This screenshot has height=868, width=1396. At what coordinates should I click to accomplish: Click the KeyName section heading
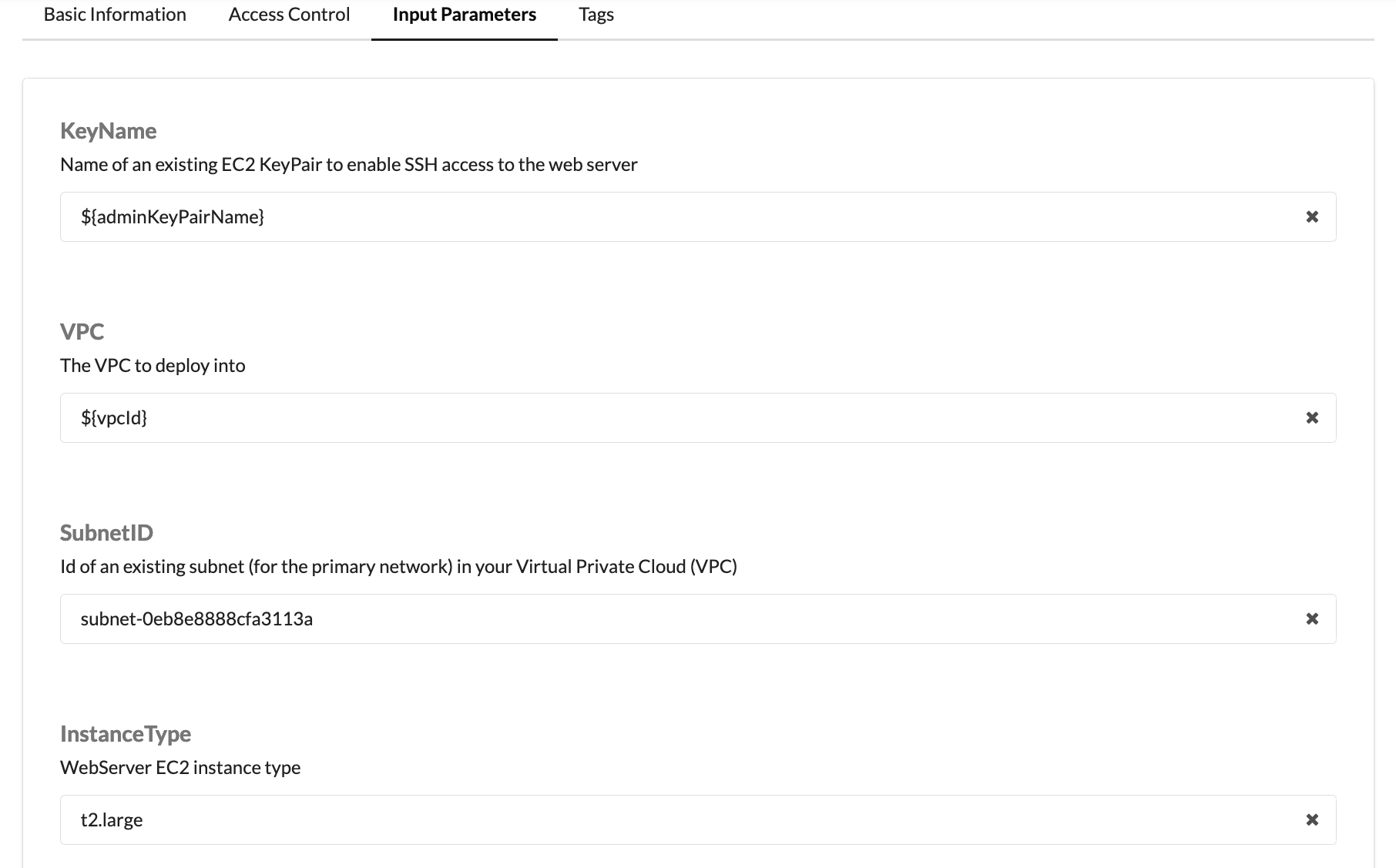click(109, 130)
